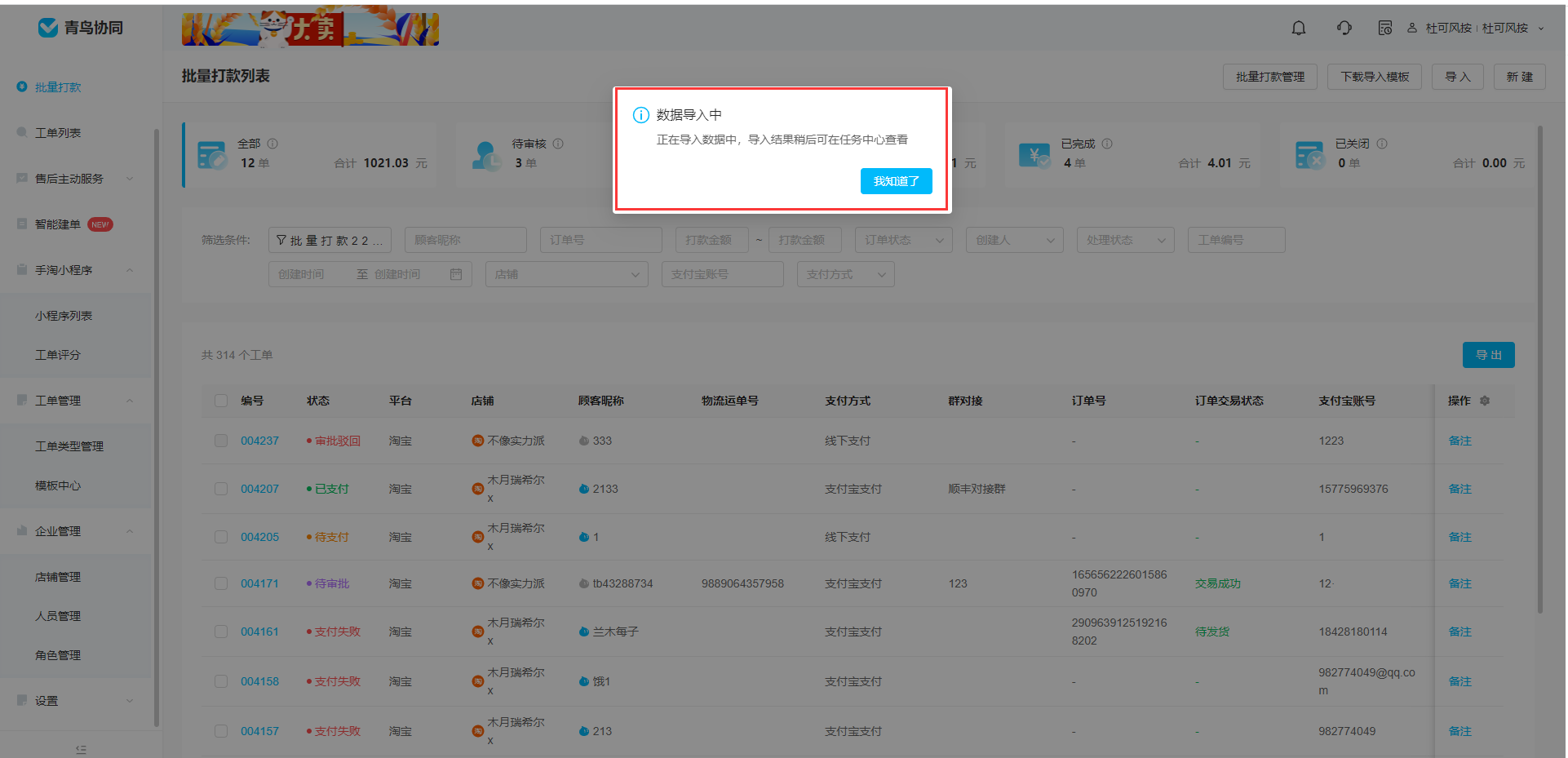This screenshot has height=758, width=1568.
Task: Open 工单评分 in the sidebar
Action: click(58, 355)
